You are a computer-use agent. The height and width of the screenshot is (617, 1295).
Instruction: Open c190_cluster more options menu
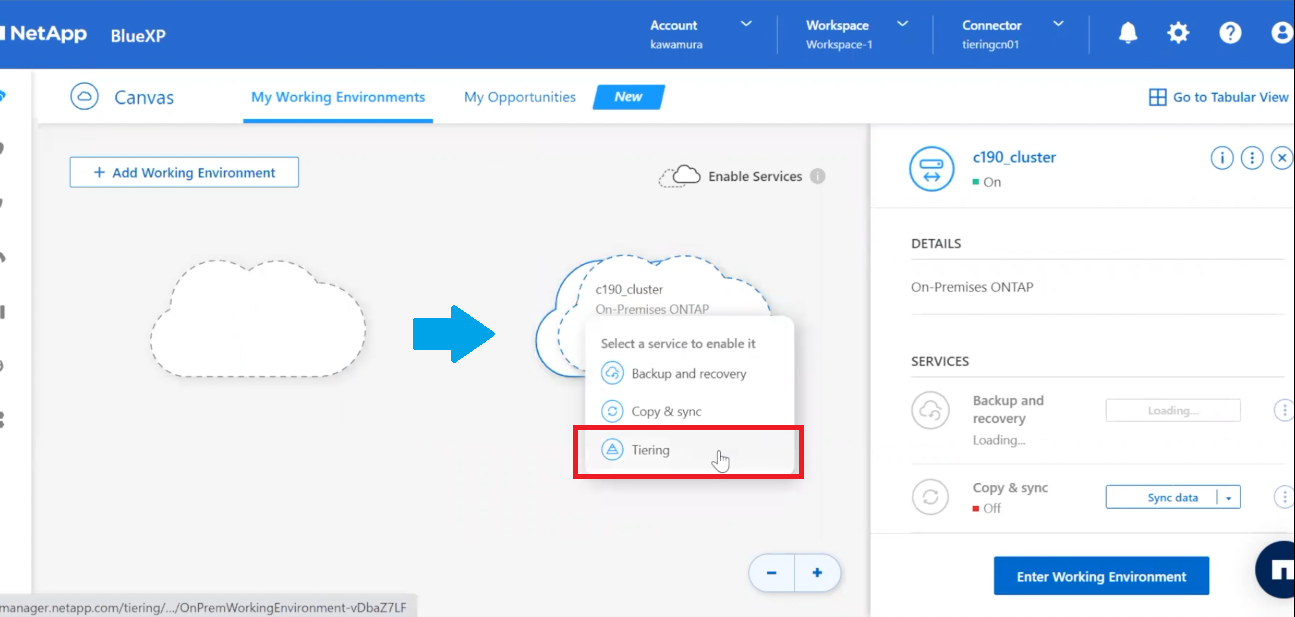click(x=1251, y=158)
